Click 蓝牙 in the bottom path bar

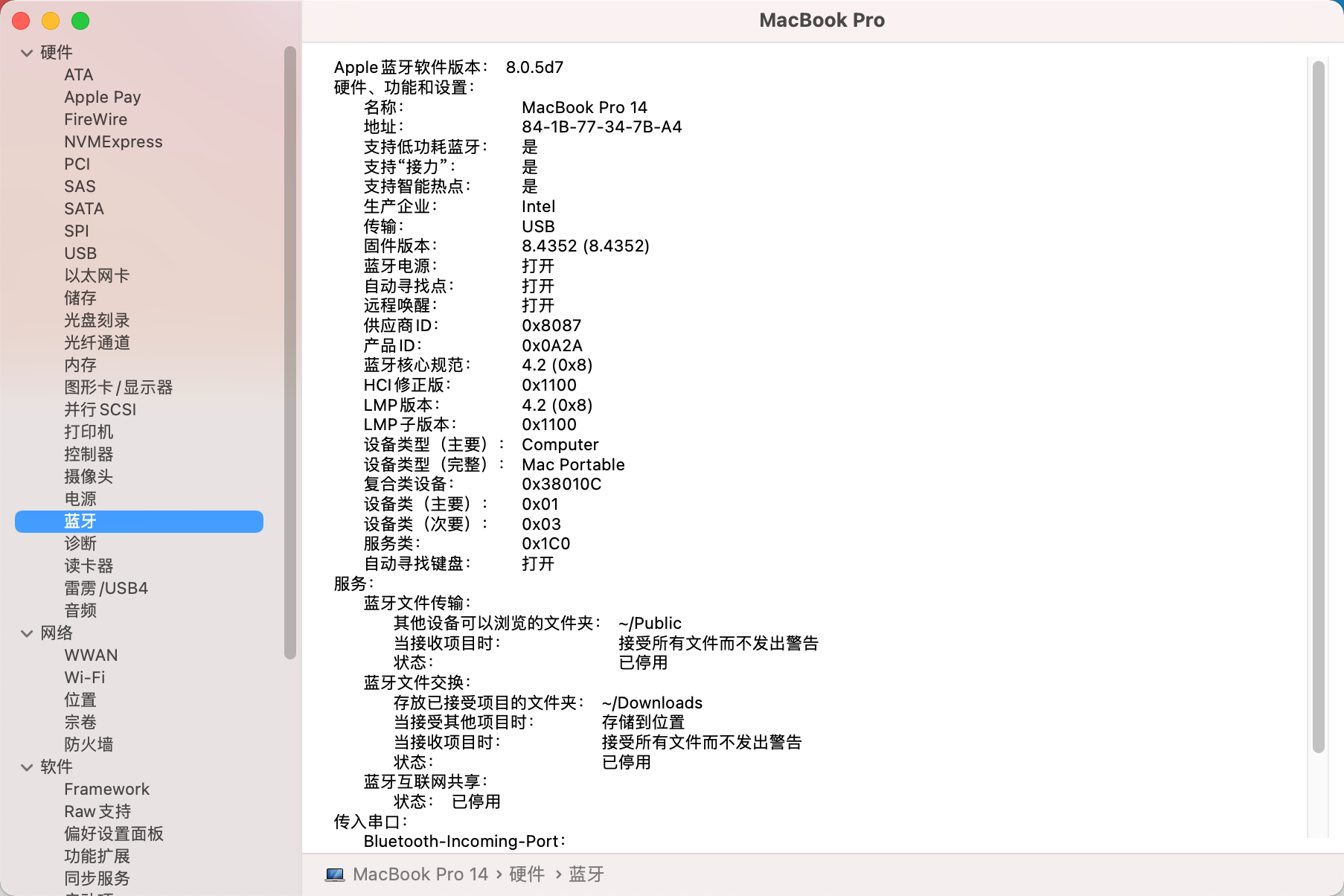[x=586, y=874]
